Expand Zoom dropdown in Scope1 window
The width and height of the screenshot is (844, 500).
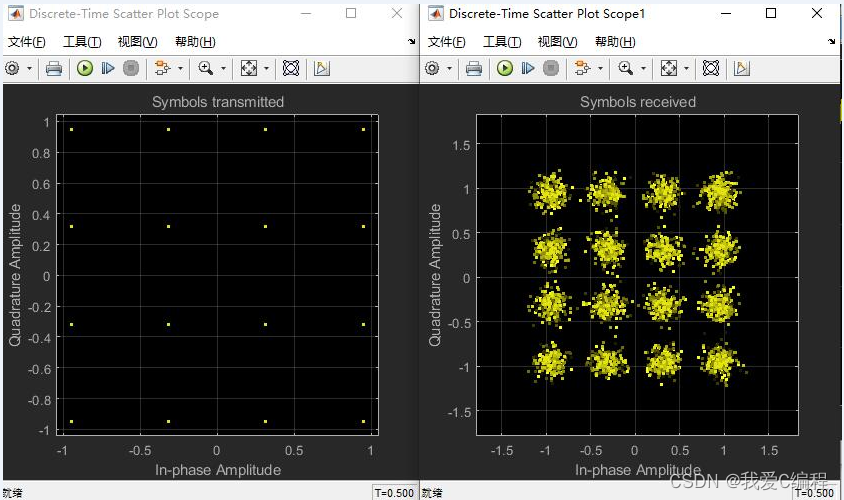pos(643,68)
